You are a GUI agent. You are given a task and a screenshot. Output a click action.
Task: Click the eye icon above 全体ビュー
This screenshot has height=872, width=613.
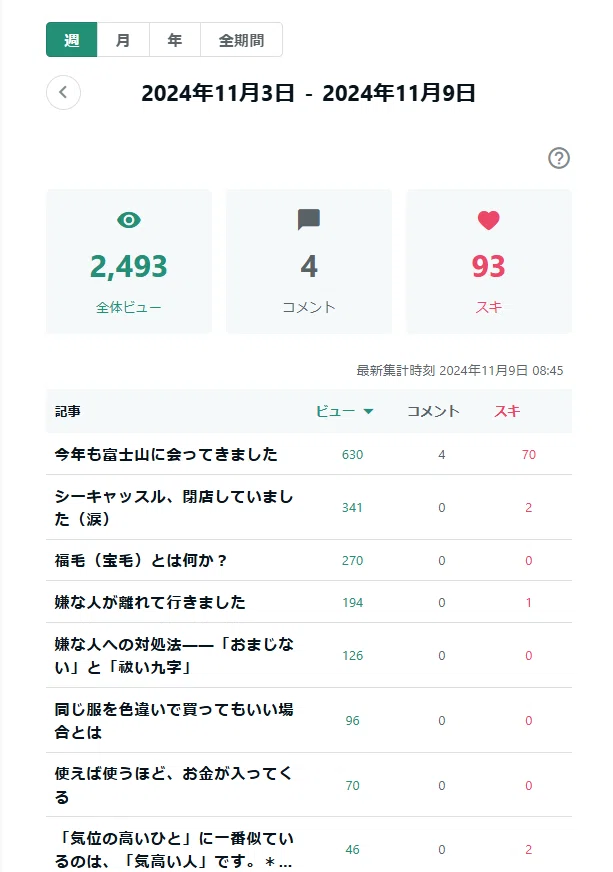(128, 220)
